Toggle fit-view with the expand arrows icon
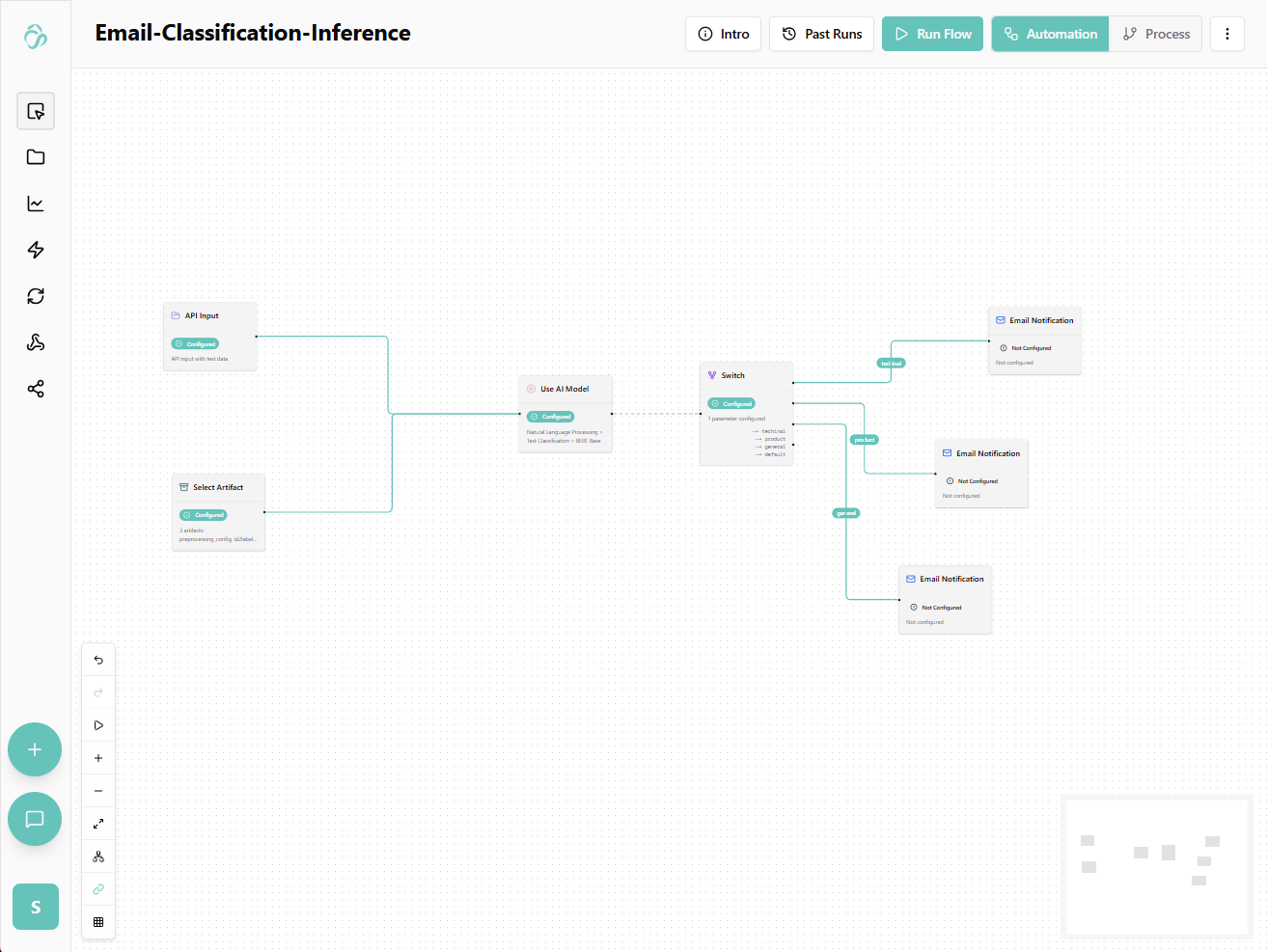 [97, 823]
